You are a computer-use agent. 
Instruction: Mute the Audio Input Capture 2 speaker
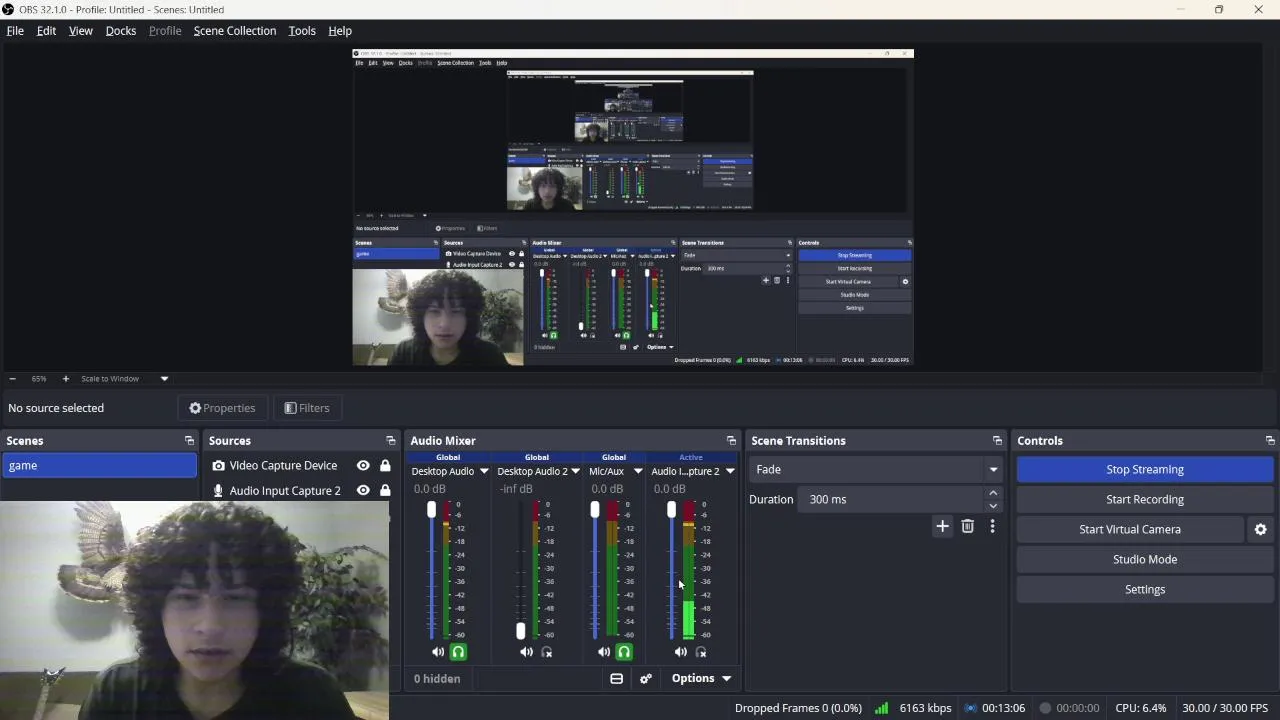[x=681, y=652]
